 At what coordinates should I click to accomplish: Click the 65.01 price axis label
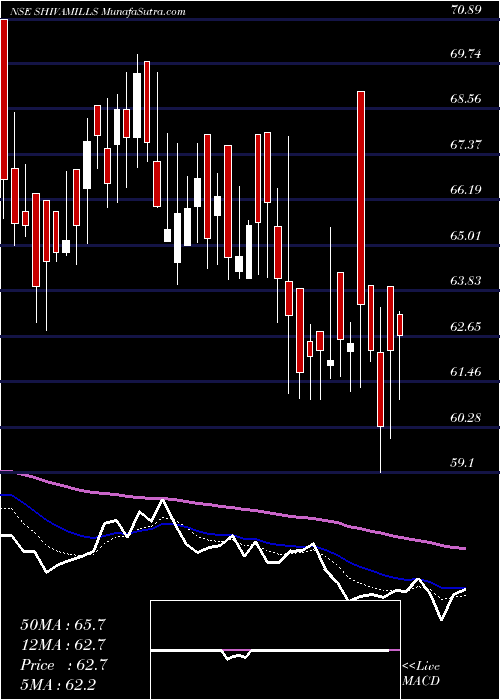[466, 235]
